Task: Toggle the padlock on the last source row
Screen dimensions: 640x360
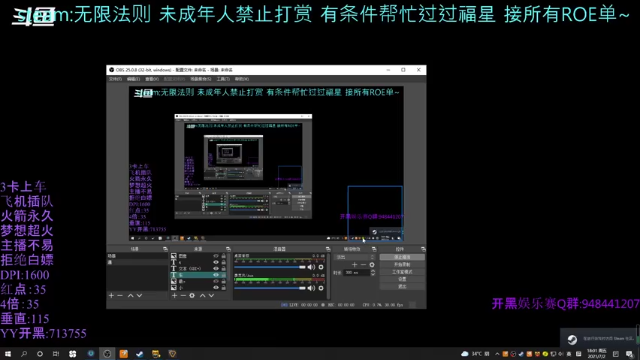Action: [x=223, y=288]
